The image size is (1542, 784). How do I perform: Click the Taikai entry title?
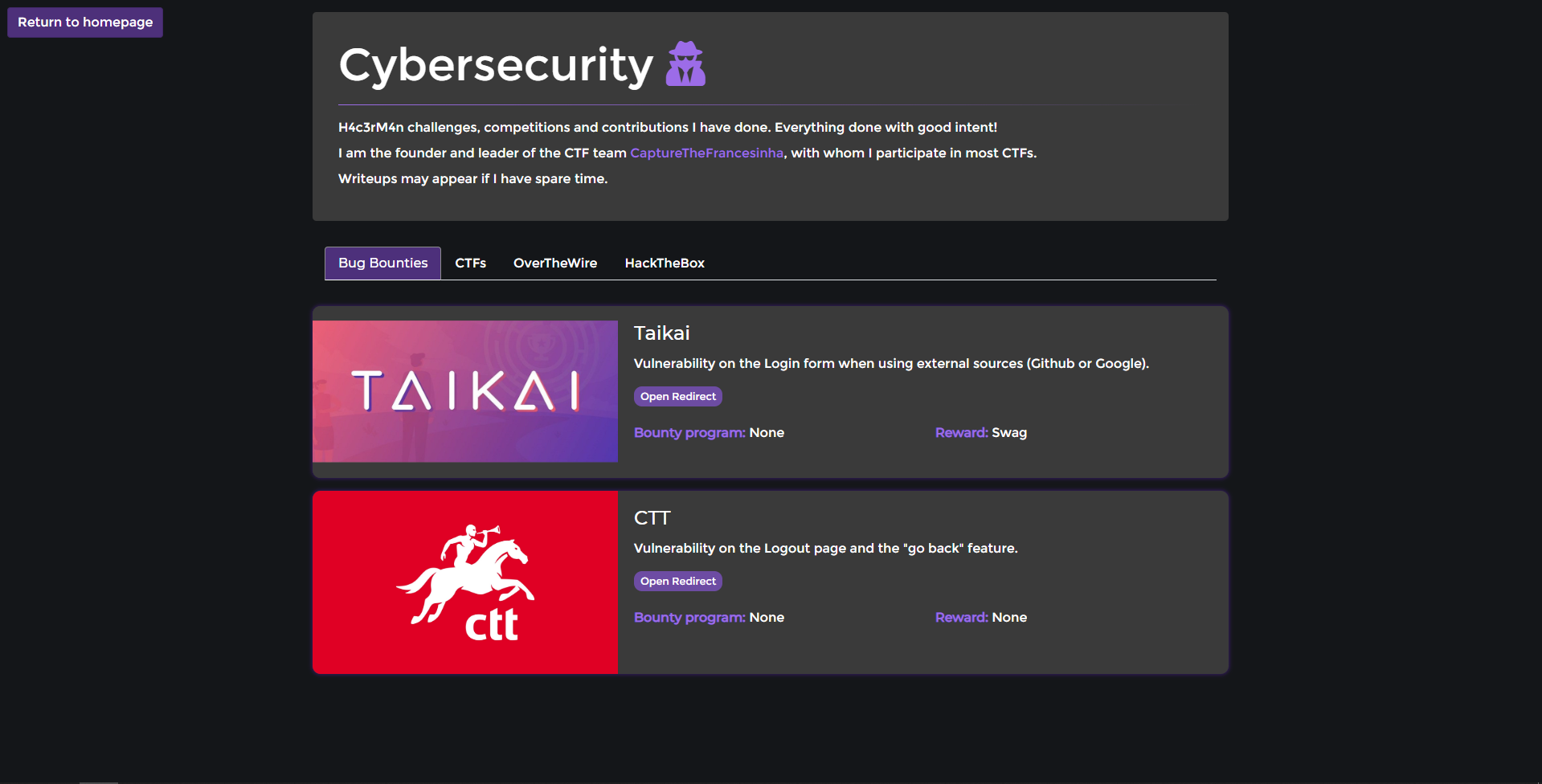(661, 333)
